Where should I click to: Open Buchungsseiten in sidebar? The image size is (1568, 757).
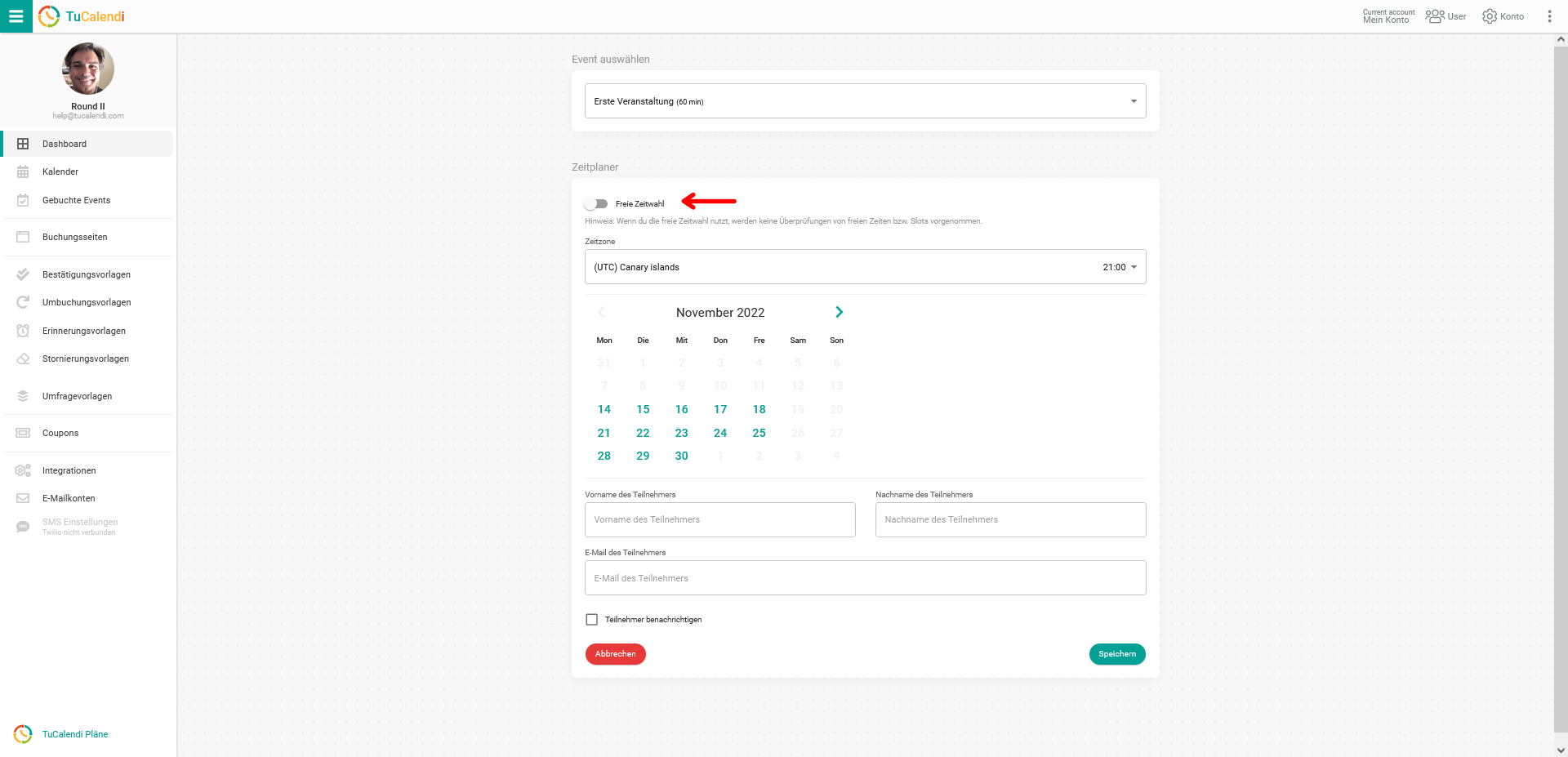[x=88, y=237]
